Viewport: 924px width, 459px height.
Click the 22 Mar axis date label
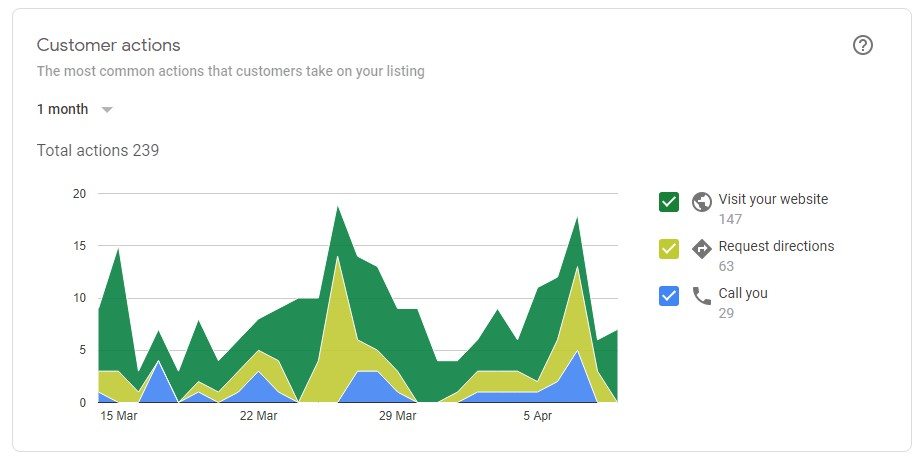[257, 415]
